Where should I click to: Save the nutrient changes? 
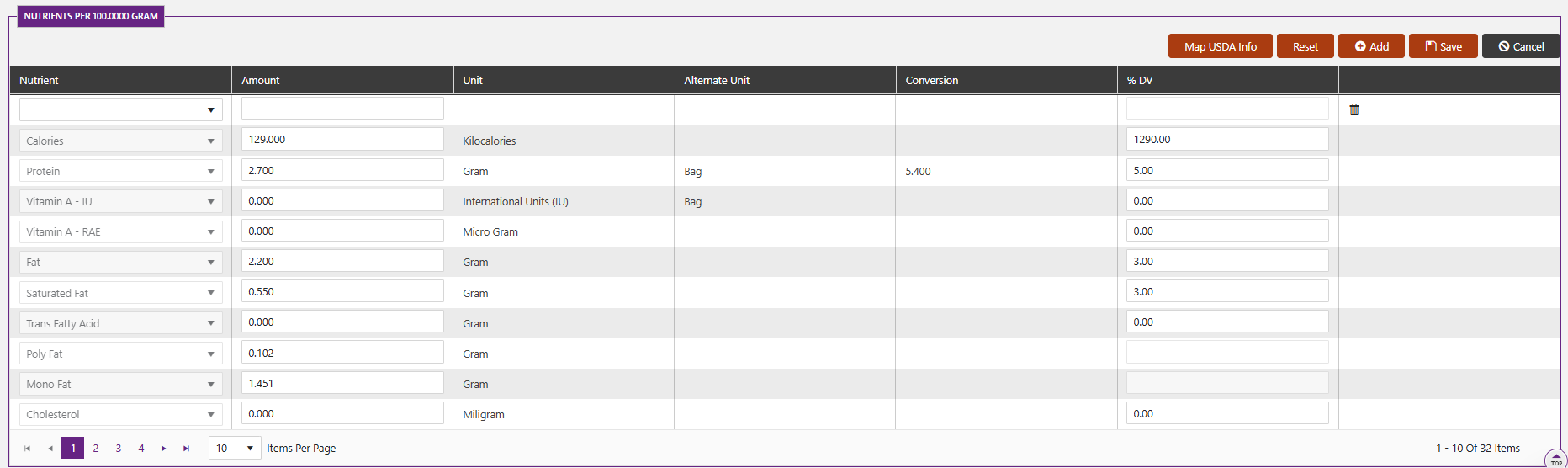[1444, 46]
